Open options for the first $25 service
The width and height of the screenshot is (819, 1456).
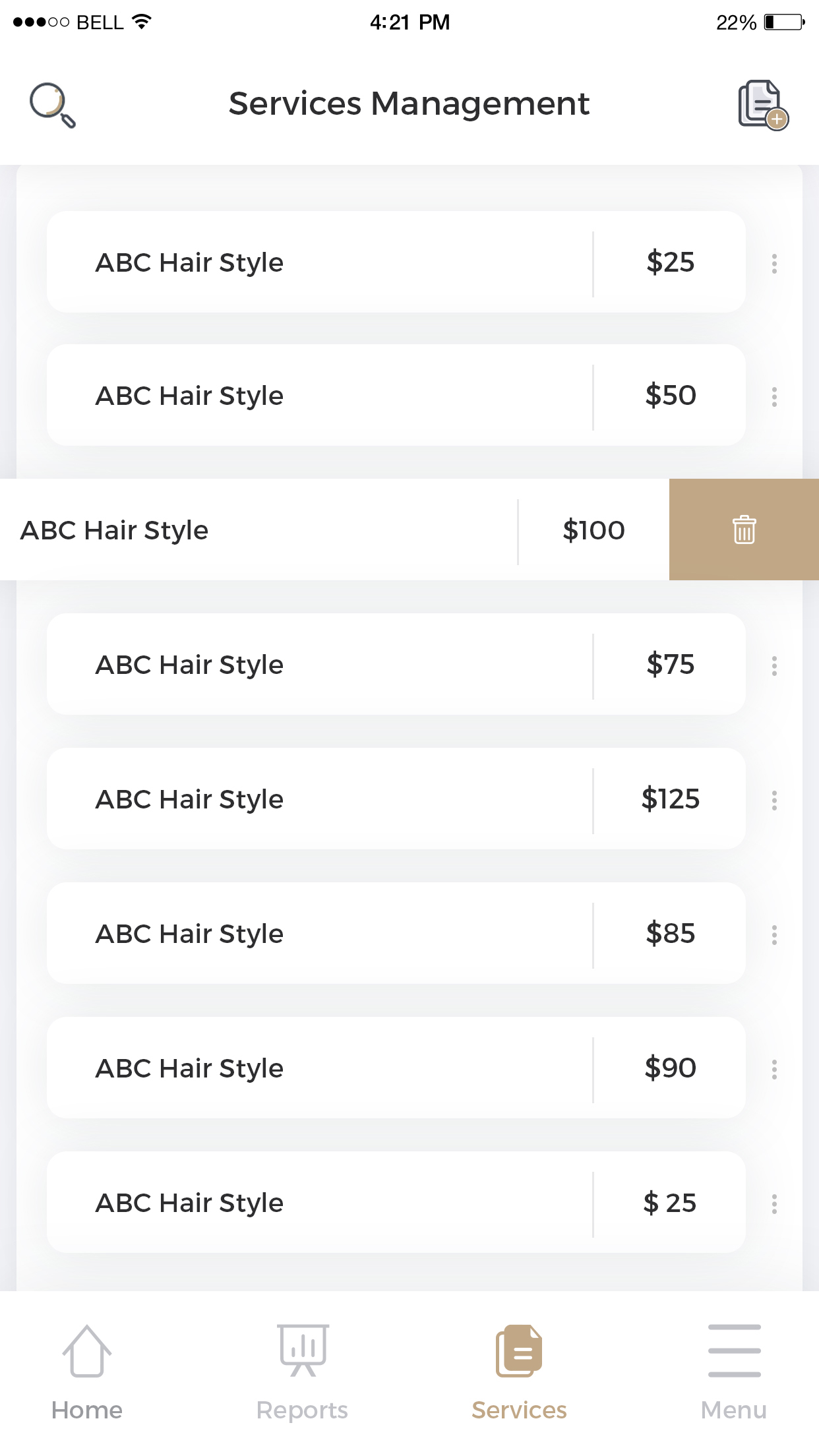pyautogui.click(x=774, y=263)
